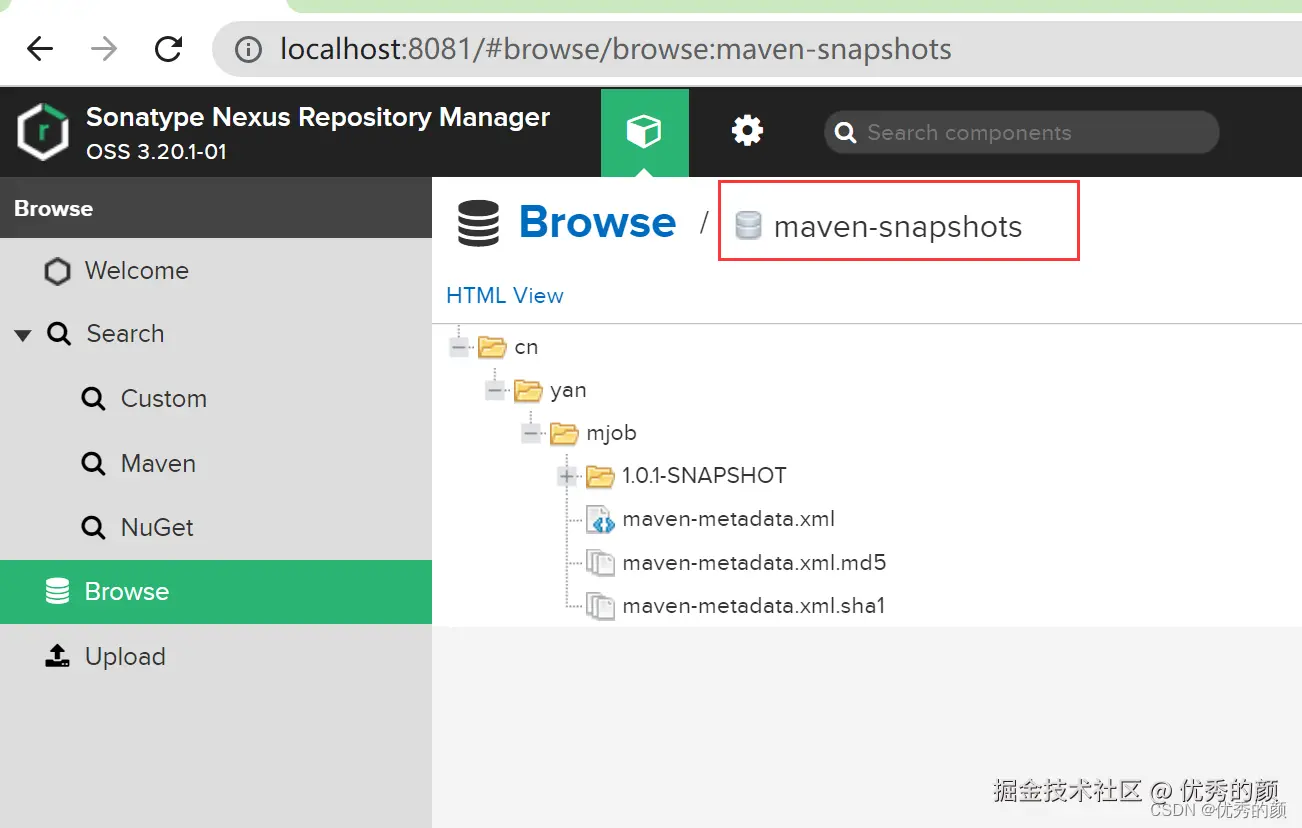Collapse the Search section in the sidebar
The image size is (1302, 828).
click(x=22, y=334)
